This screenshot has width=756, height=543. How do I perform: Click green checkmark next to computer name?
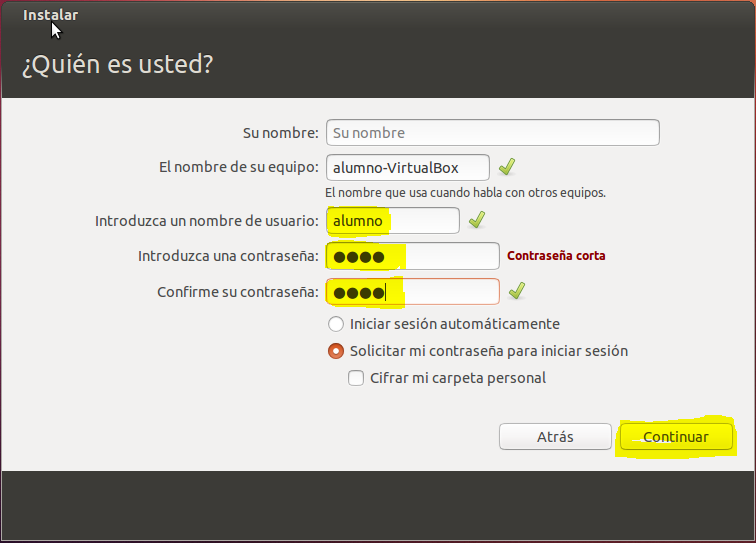coord(507,167)
